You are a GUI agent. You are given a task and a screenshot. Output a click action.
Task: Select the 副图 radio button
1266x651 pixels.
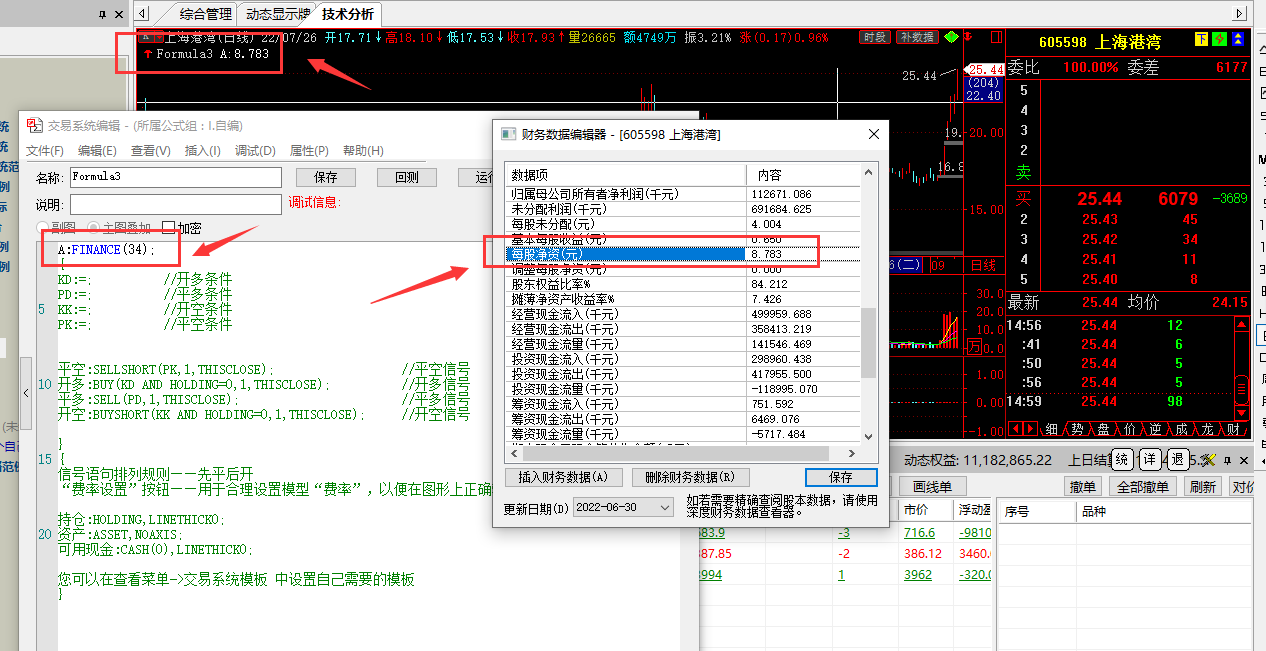point(43,228)
